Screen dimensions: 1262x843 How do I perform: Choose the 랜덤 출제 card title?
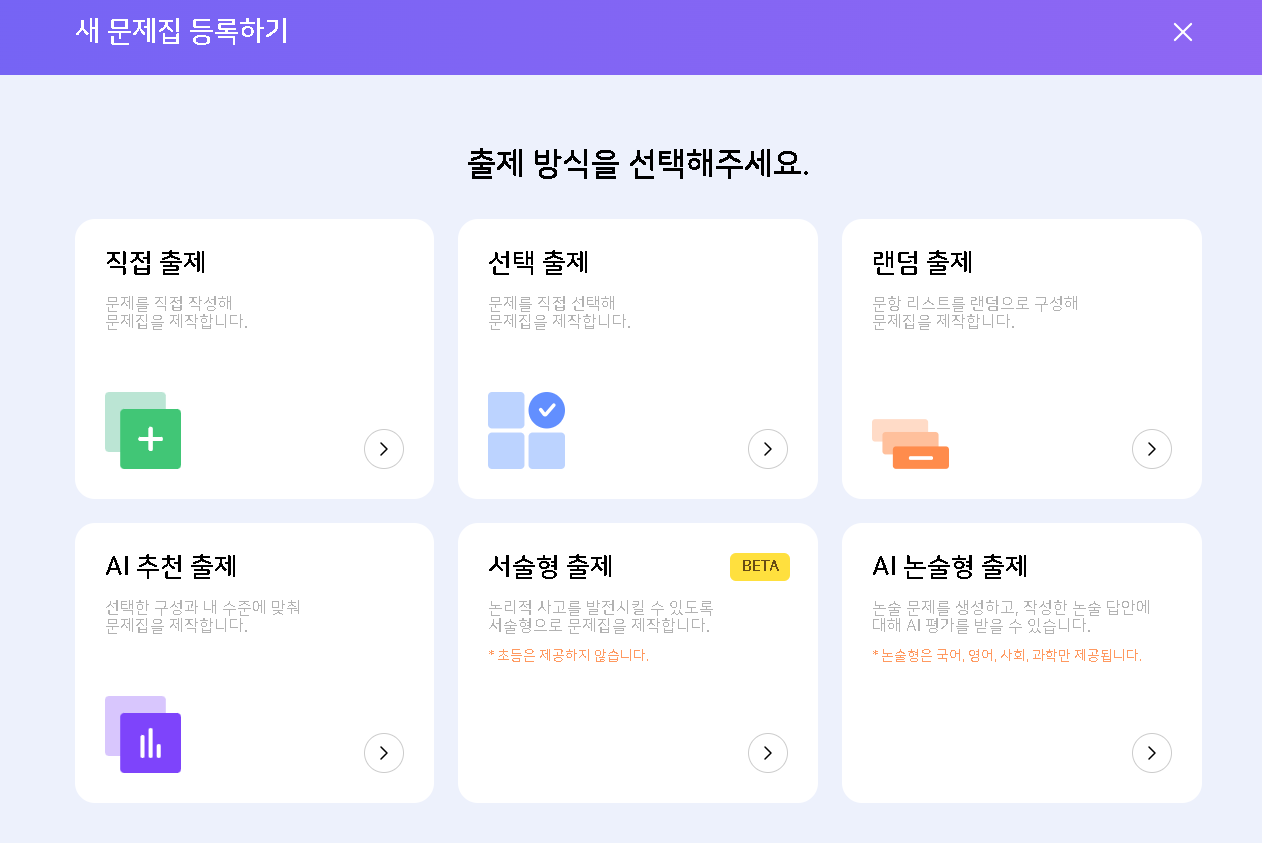[x=923, y=263]
